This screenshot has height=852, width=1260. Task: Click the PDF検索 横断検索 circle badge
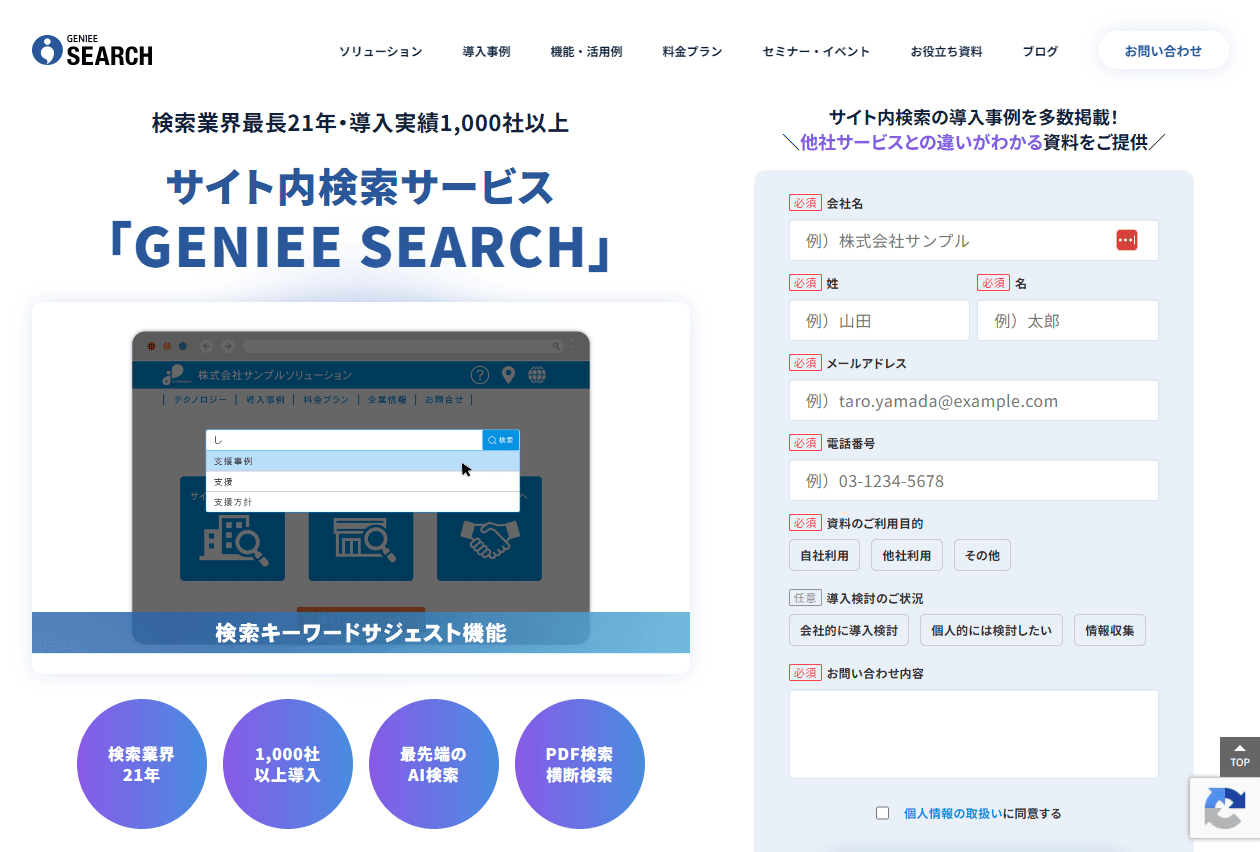tap(580, 764)
